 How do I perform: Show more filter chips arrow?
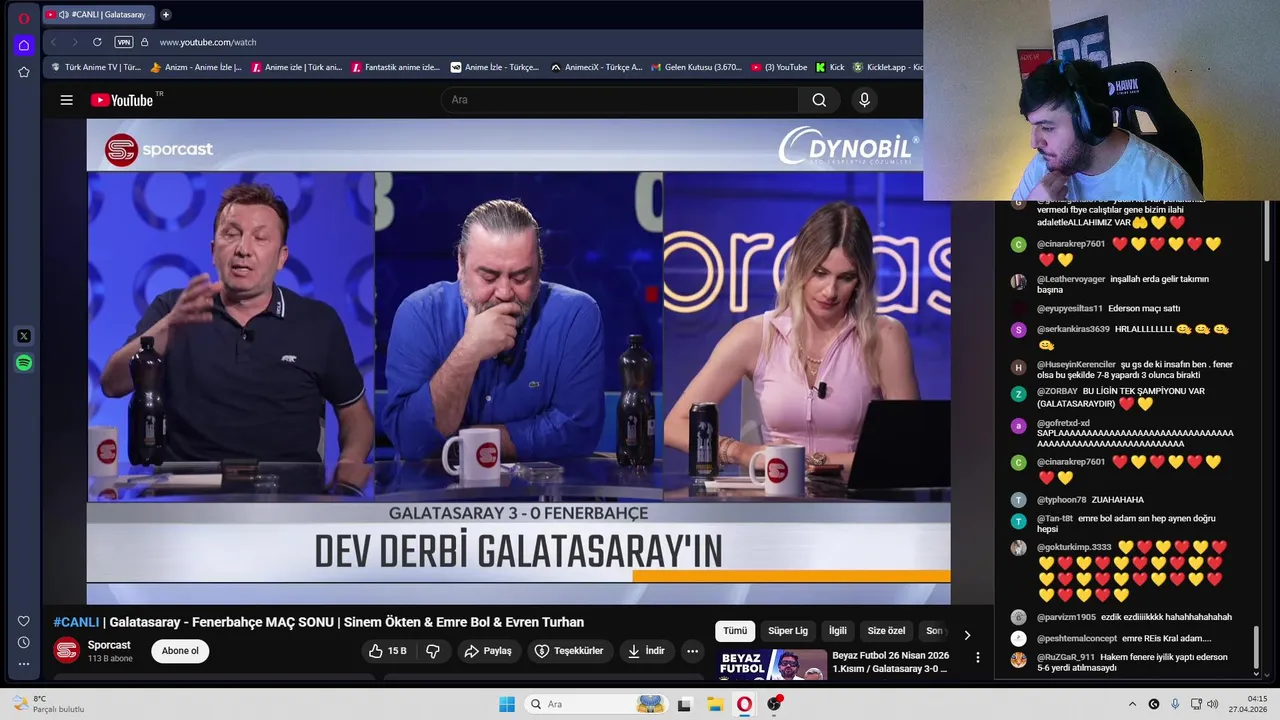[966, 634]
